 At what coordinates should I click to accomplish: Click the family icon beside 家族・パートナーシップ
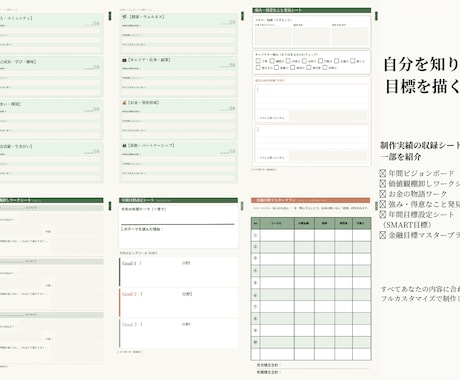pyautogui.click(x=124, y=146)
